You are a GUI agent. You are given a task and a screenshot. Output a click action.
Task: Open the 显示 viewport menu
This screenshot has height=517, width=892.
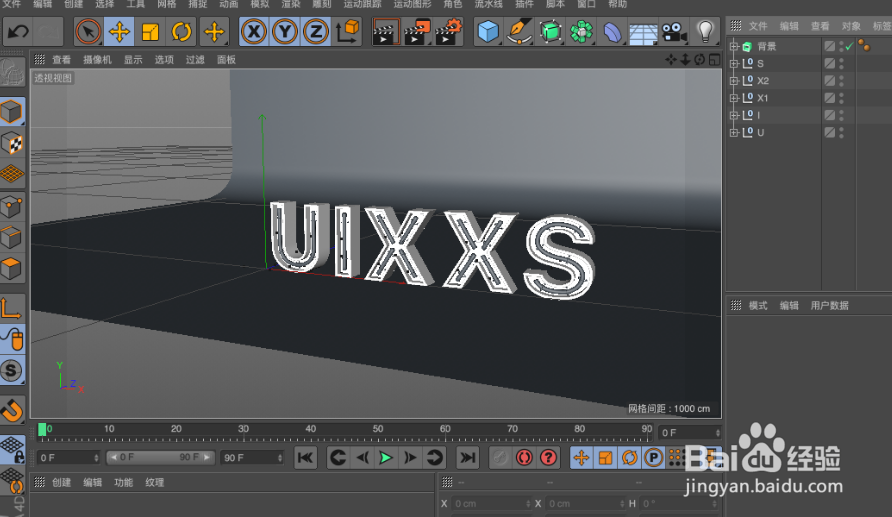(x=133, y=60)
